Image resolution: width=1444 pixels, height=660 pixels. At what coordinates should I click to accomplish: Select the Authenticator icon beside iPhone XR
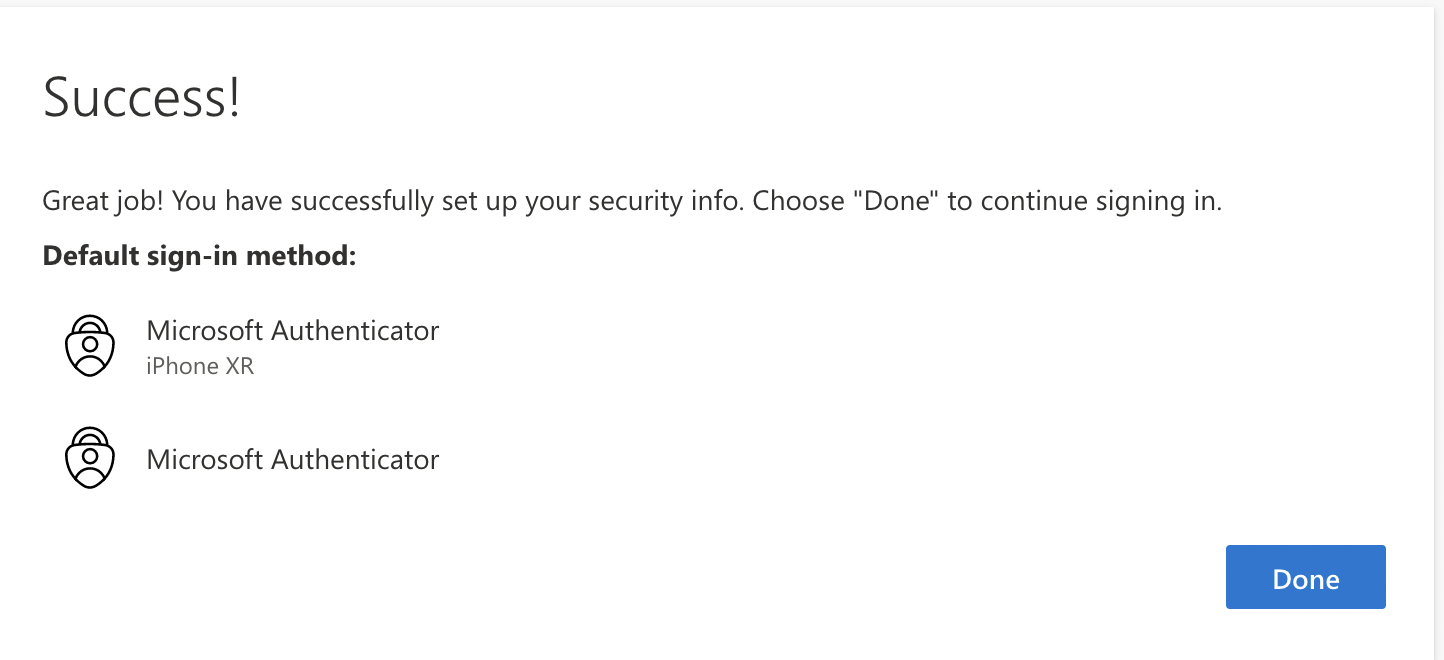pos(90,345)
